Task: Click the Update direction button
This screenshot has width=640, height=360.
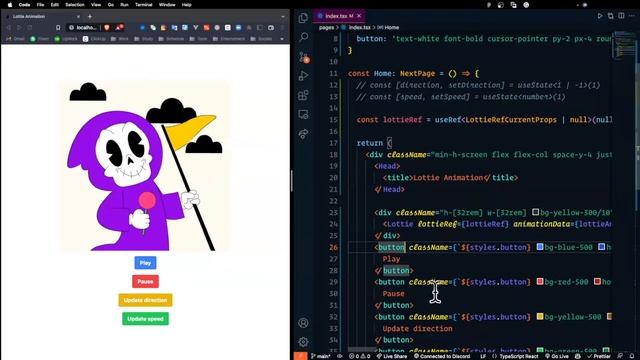Action: [145, 300]
